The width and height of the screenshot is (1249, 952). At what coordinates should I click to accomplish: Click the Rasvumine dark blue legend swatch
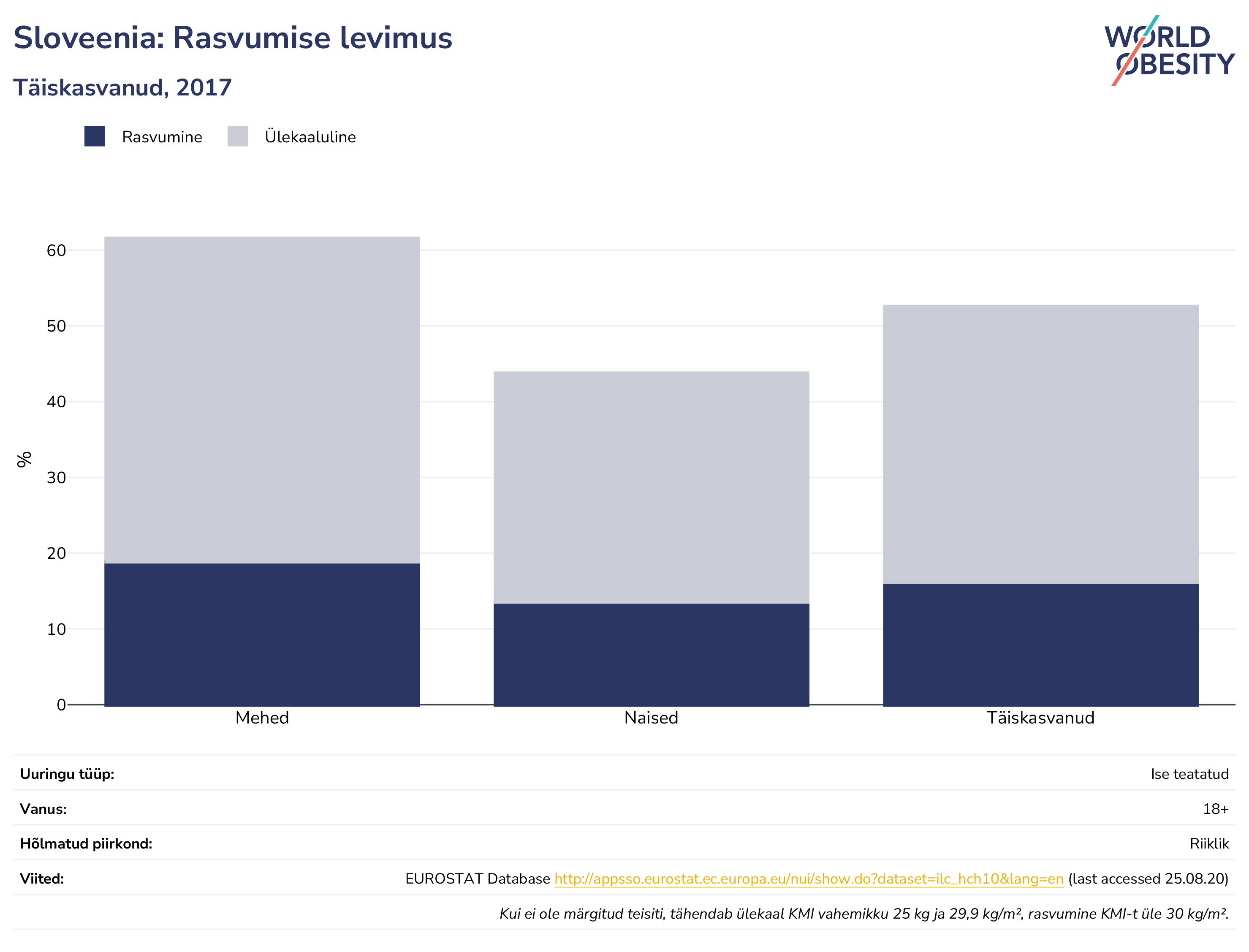pyautogui.click(x=95, y=136)
